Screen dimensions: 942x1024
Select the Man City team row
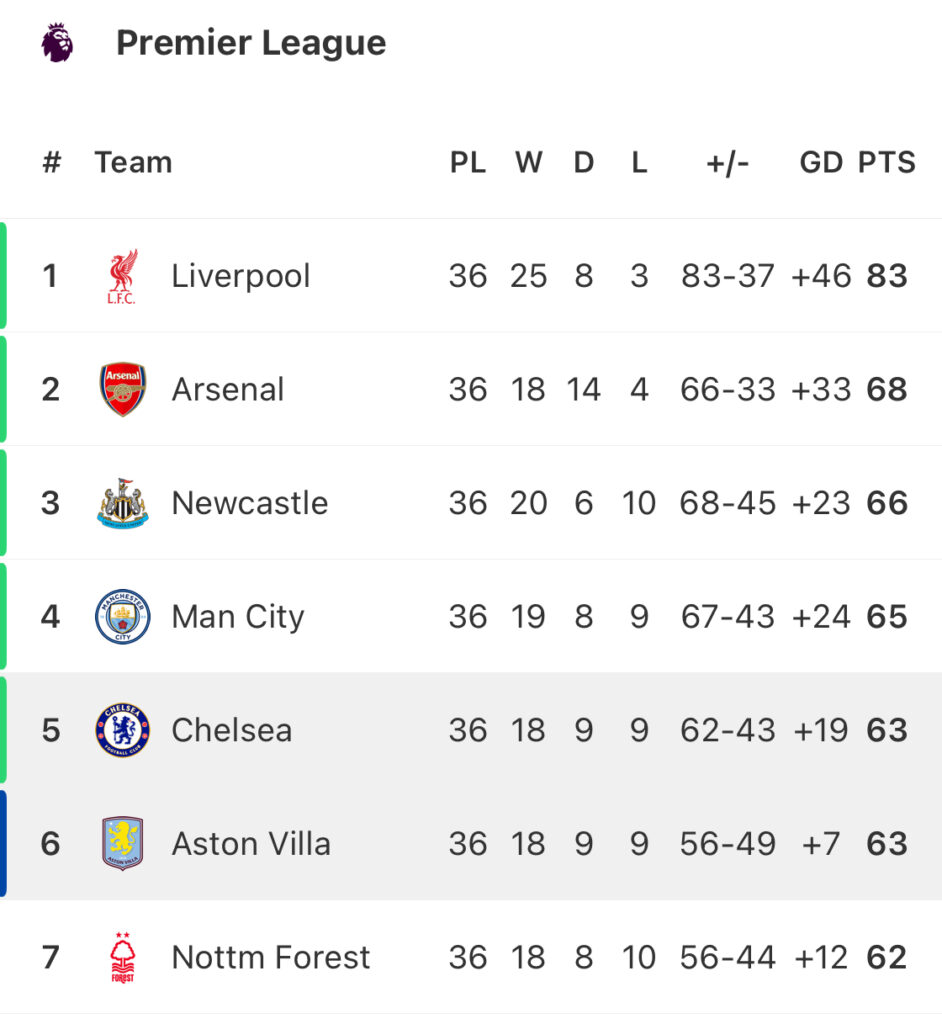click(471, 616)
